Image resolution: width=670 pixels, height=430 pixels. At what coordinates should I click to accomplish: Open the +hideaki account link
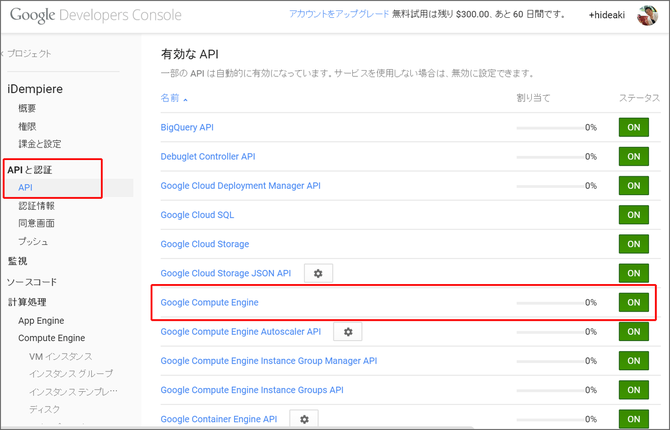(x=607, y=15)
